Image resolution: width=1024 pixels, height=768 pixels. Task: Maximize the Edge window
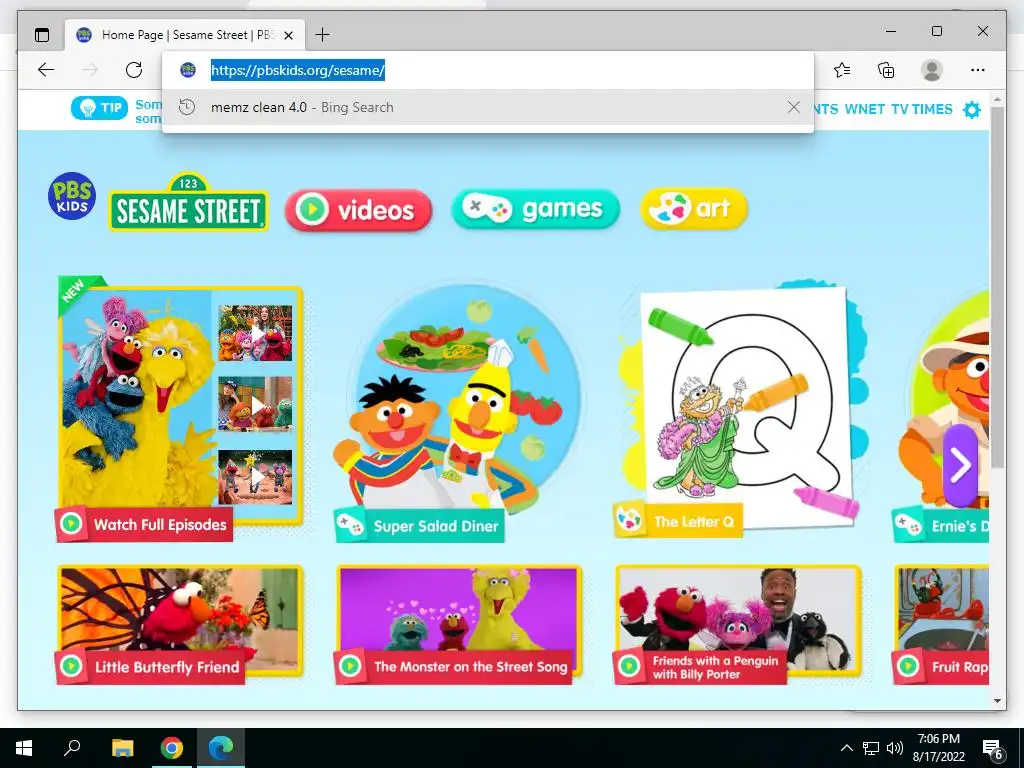pyautogui.click(x=936, y=31)
